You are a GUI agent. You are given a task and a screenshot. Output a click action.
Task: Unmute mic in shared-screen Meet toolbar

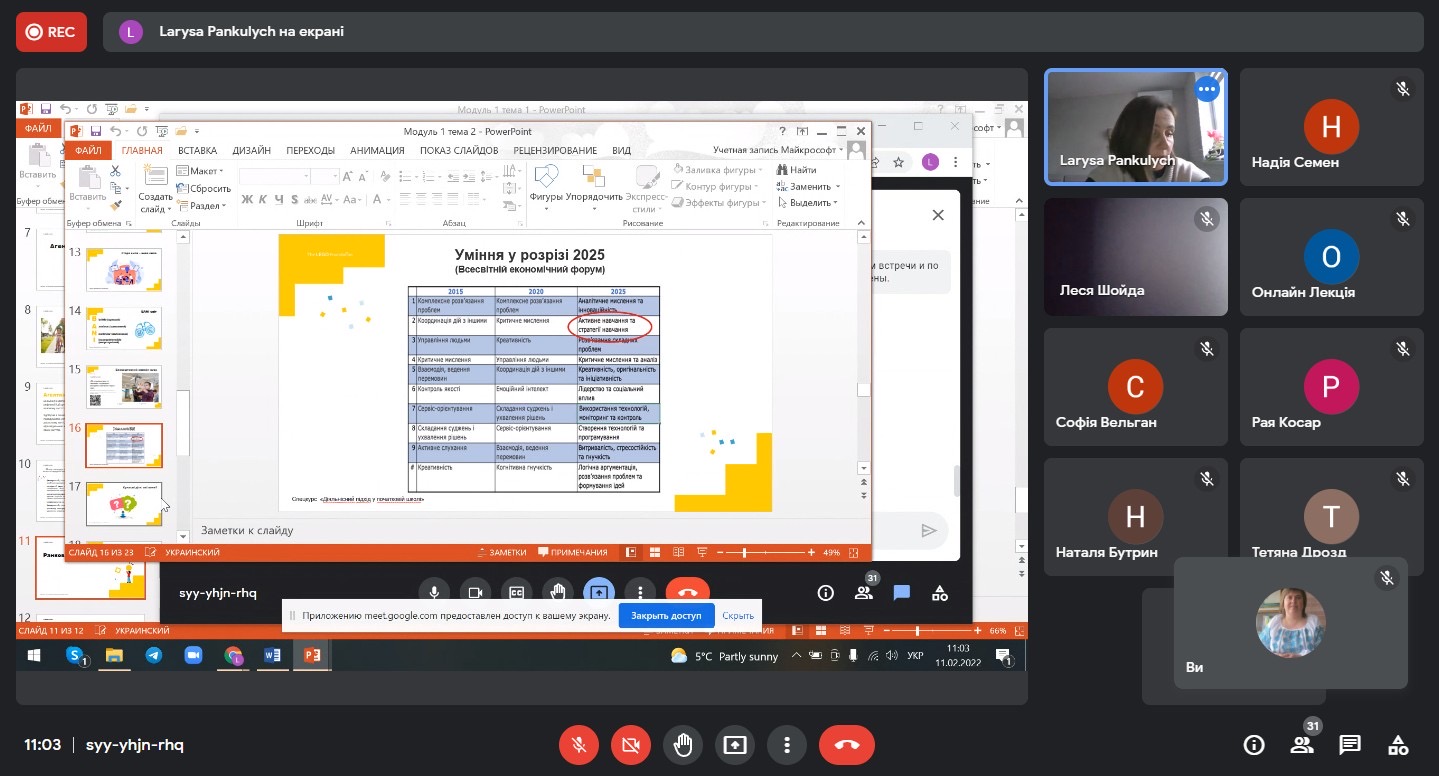coord(434,592)
